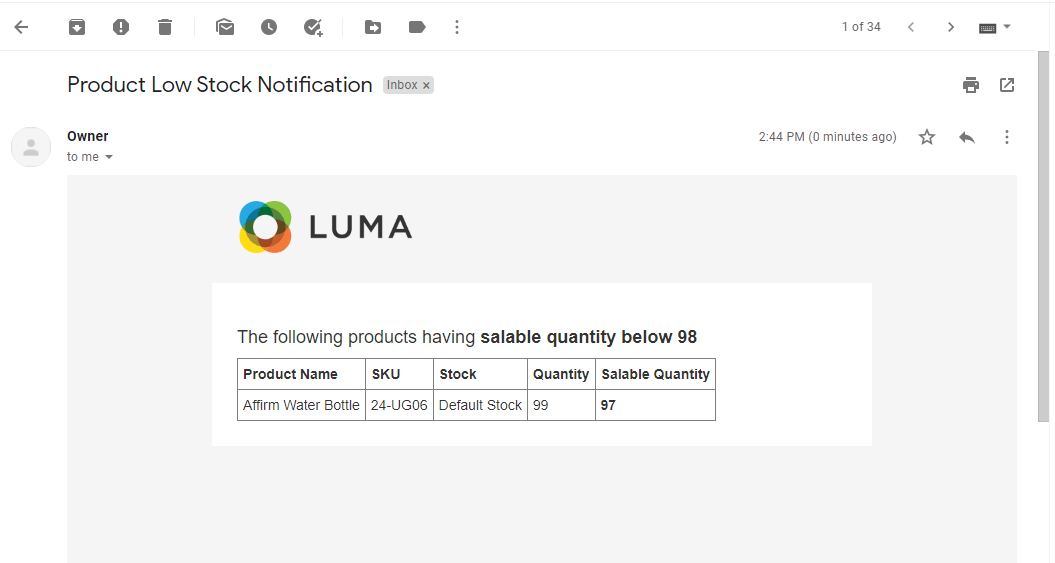Screen dimensions: 1055x563
Task: Report this email as spam
Action: [121, 27]
